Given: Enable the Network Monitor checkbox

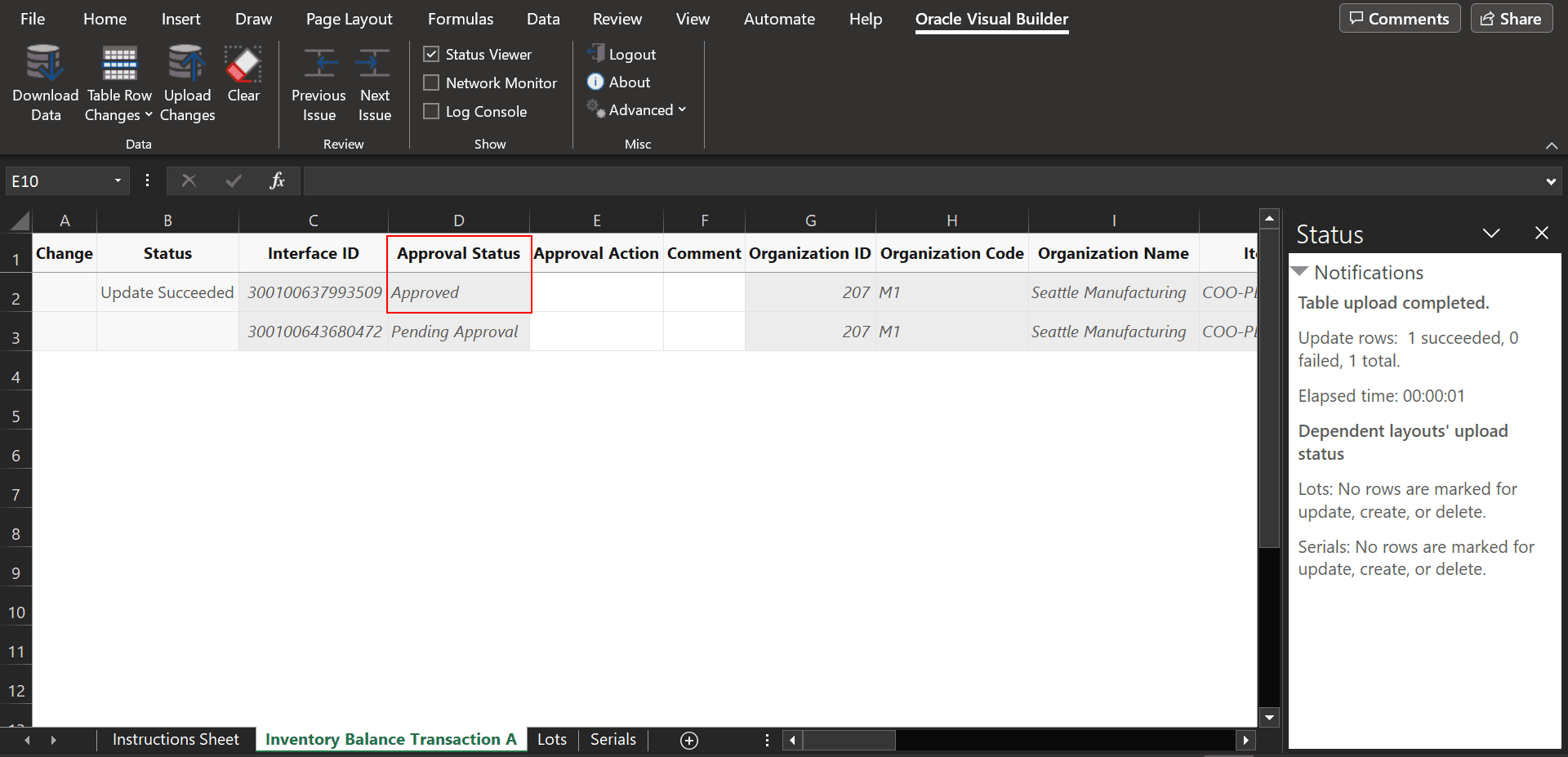Looking at the screenshot, I should (x=431, y=83).
